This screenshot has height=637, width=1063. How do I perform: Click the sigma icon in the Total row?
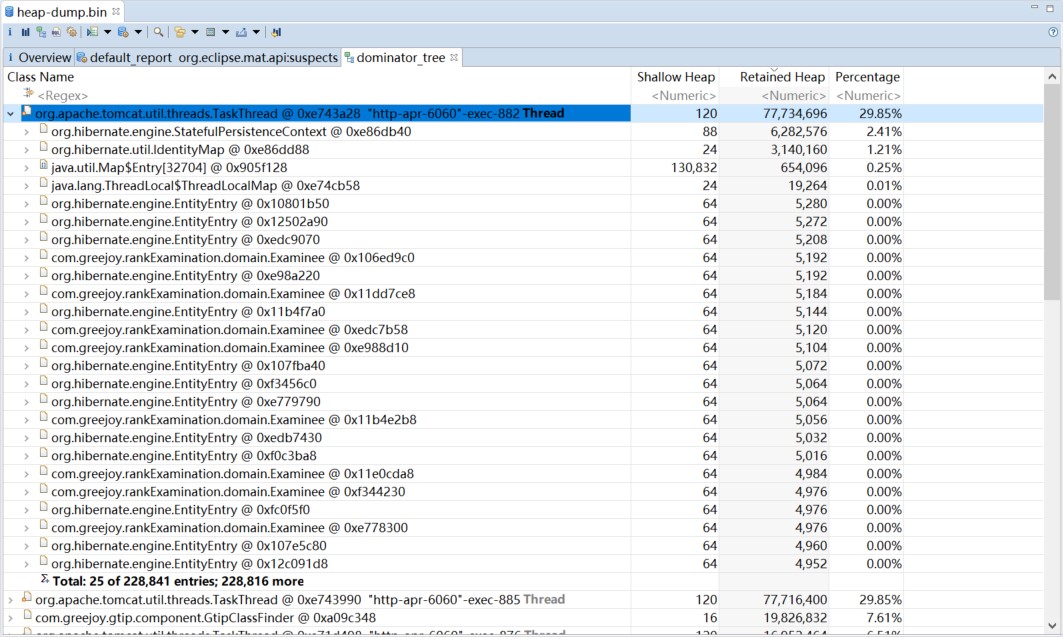tap(44, 579)
